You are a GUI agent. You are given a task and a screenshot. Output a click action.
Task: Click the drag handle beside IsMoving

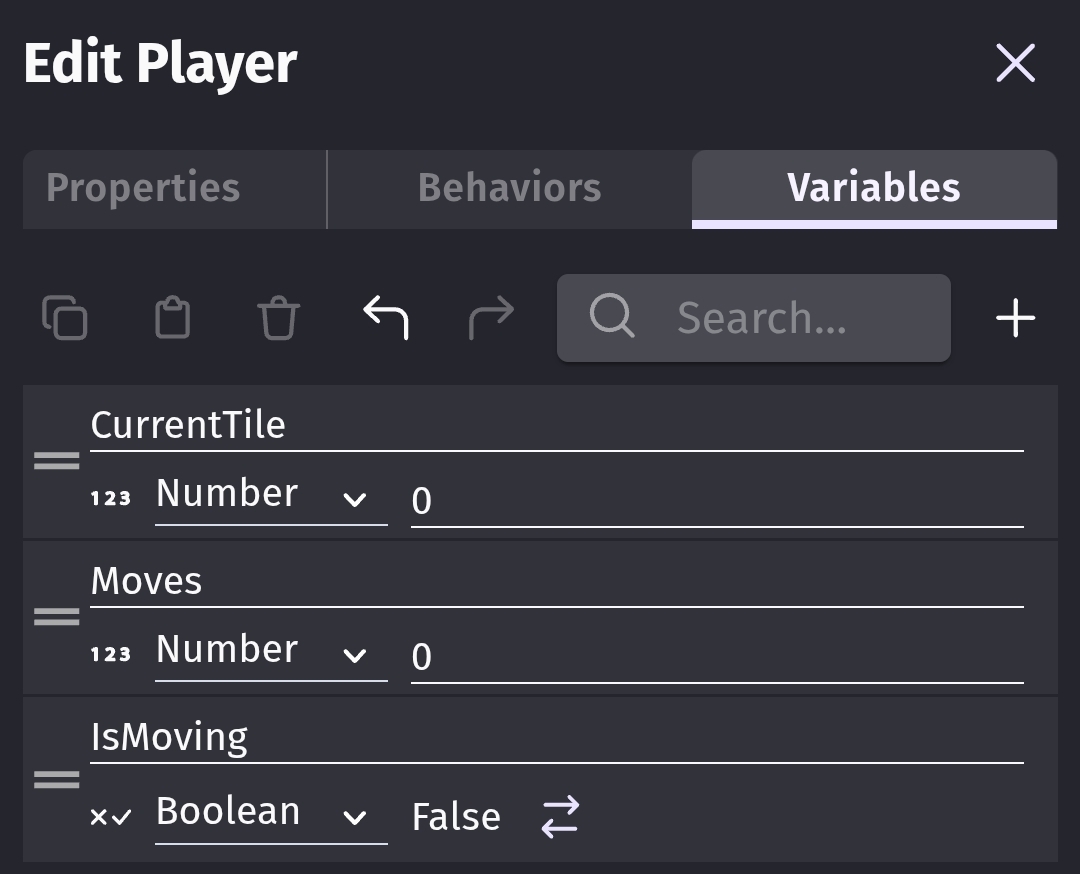tap(57, 780)
